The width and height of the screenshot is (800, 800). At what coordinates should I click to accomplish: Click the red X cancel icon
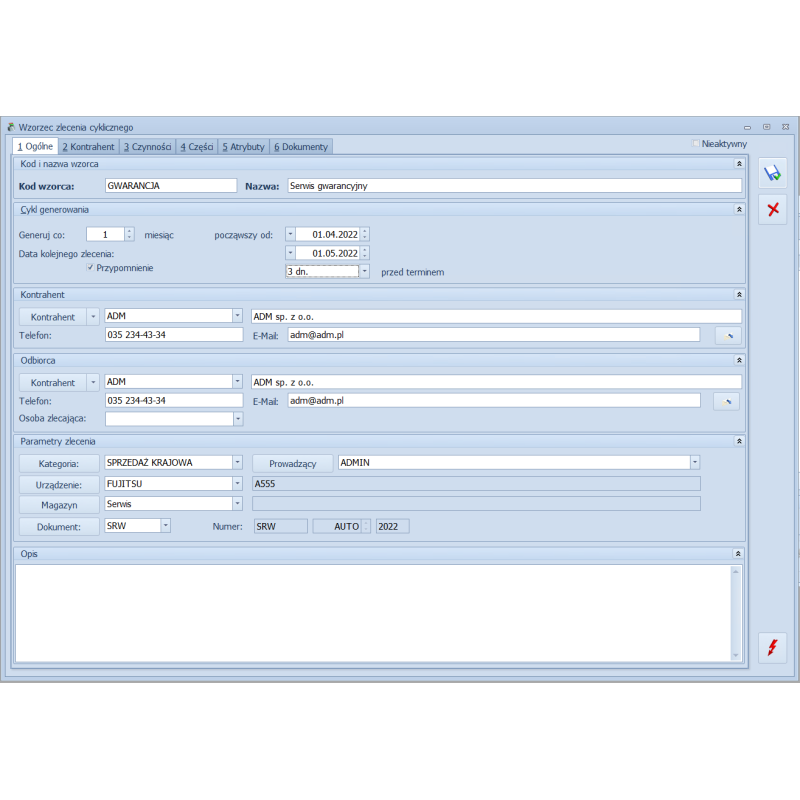[x=772, y=209]
